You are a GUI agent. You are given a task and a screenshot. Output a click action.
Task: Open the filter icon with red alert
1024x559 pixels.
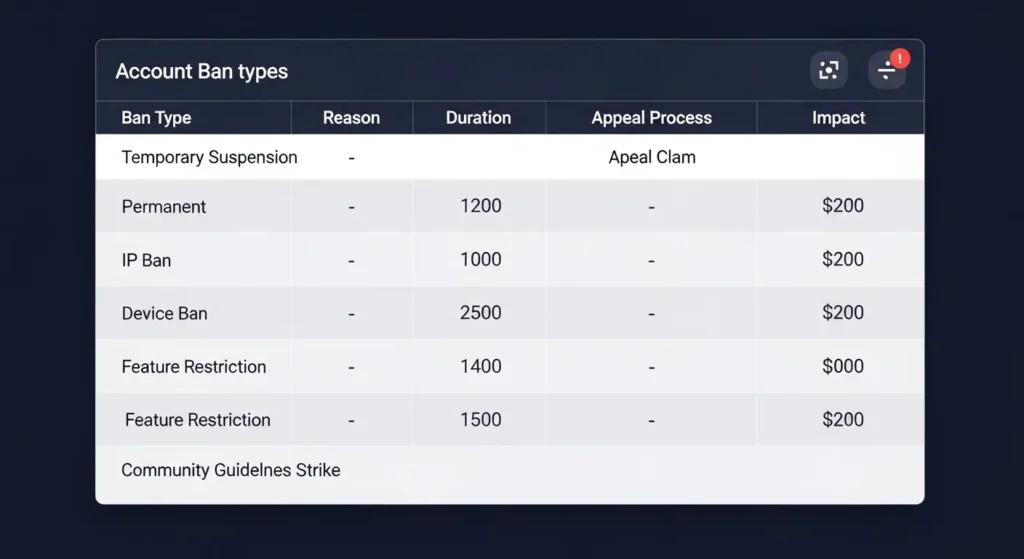[x=886, y=70]
